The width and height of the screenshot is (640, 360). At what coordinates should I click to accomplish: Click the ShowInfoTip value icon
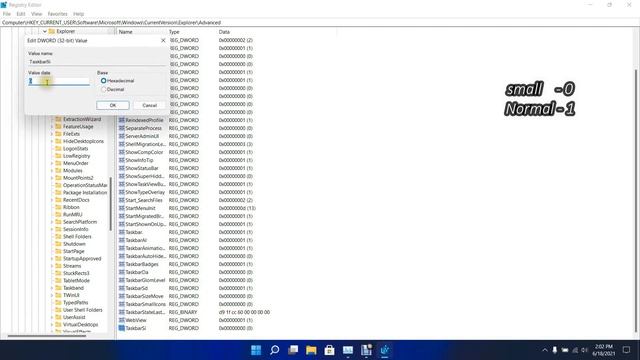coord(121,160)
